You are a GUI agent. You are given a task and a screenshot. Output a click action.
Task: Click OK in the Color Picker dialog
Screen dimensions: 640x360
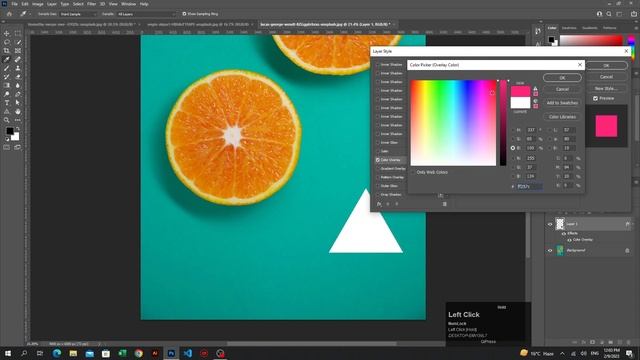tap(562, 78)
